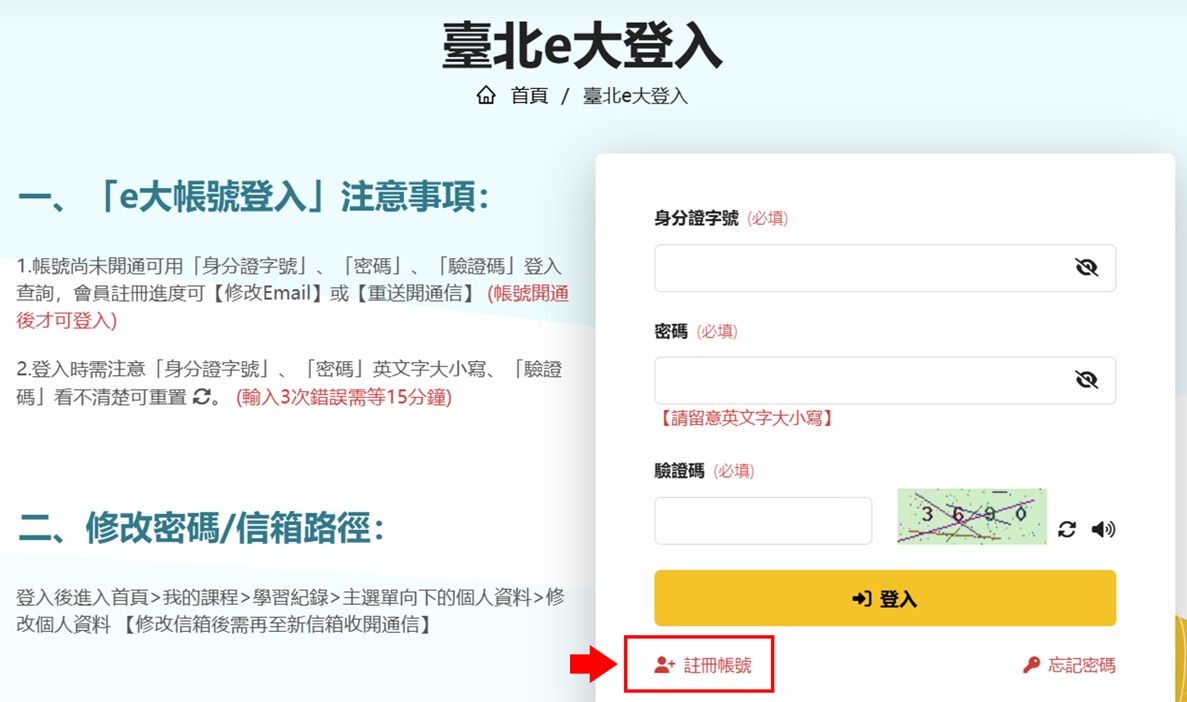The image size is (1187, 702).
Task: Click the key icon beside 忘記密碼
Action: pos(1031,665)
